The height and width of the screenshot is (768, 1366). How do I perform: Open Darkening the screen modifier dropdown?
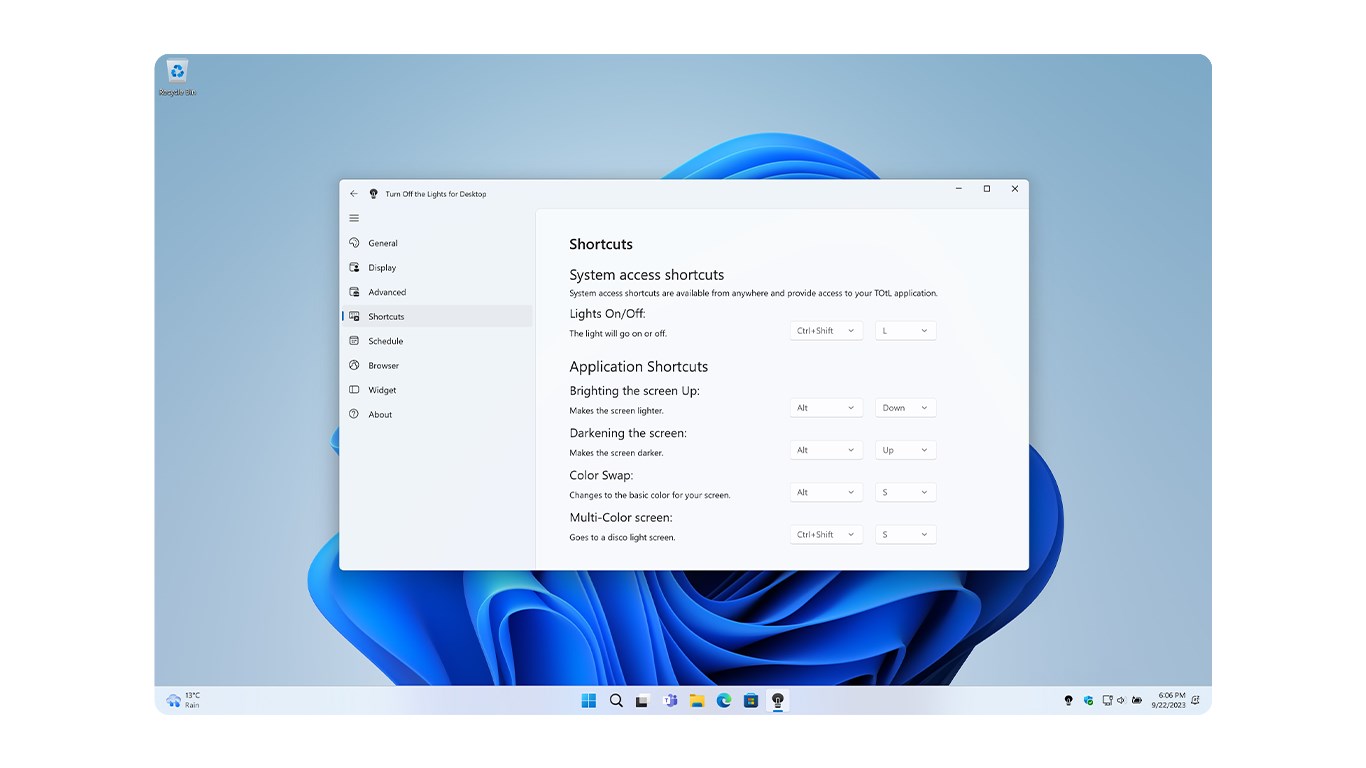826,450
